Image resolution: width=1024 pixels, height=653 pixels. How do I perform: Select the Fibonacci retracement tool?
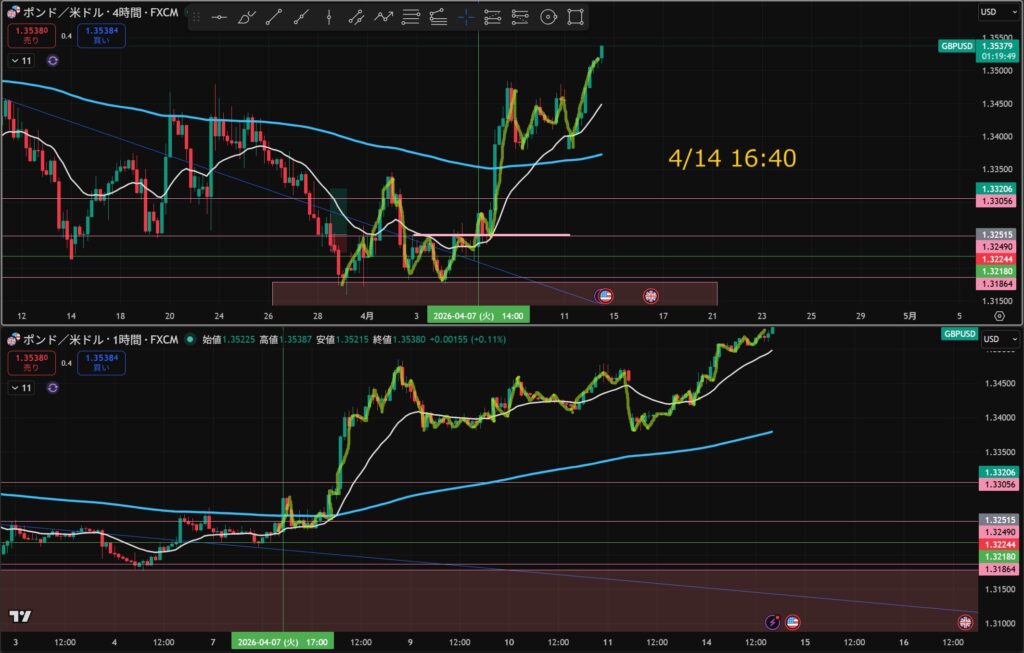click(x=411, y=18)
